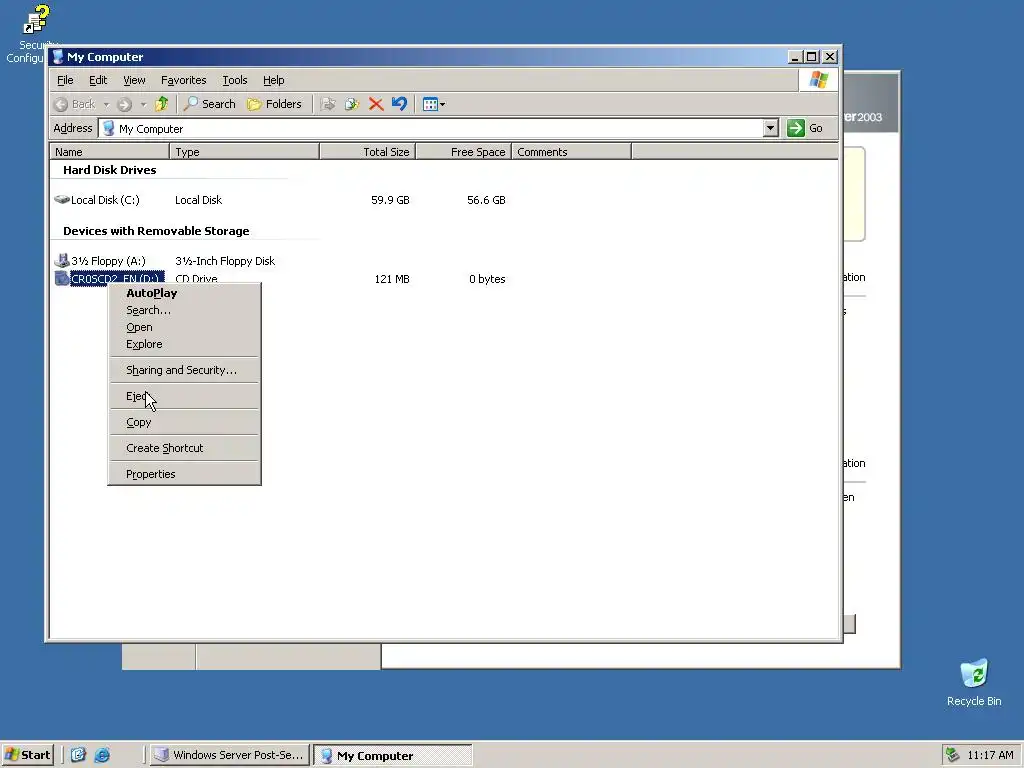Sort by the Total Size column header
Screen dimensions: 1024x768
[x=368, y=152]
